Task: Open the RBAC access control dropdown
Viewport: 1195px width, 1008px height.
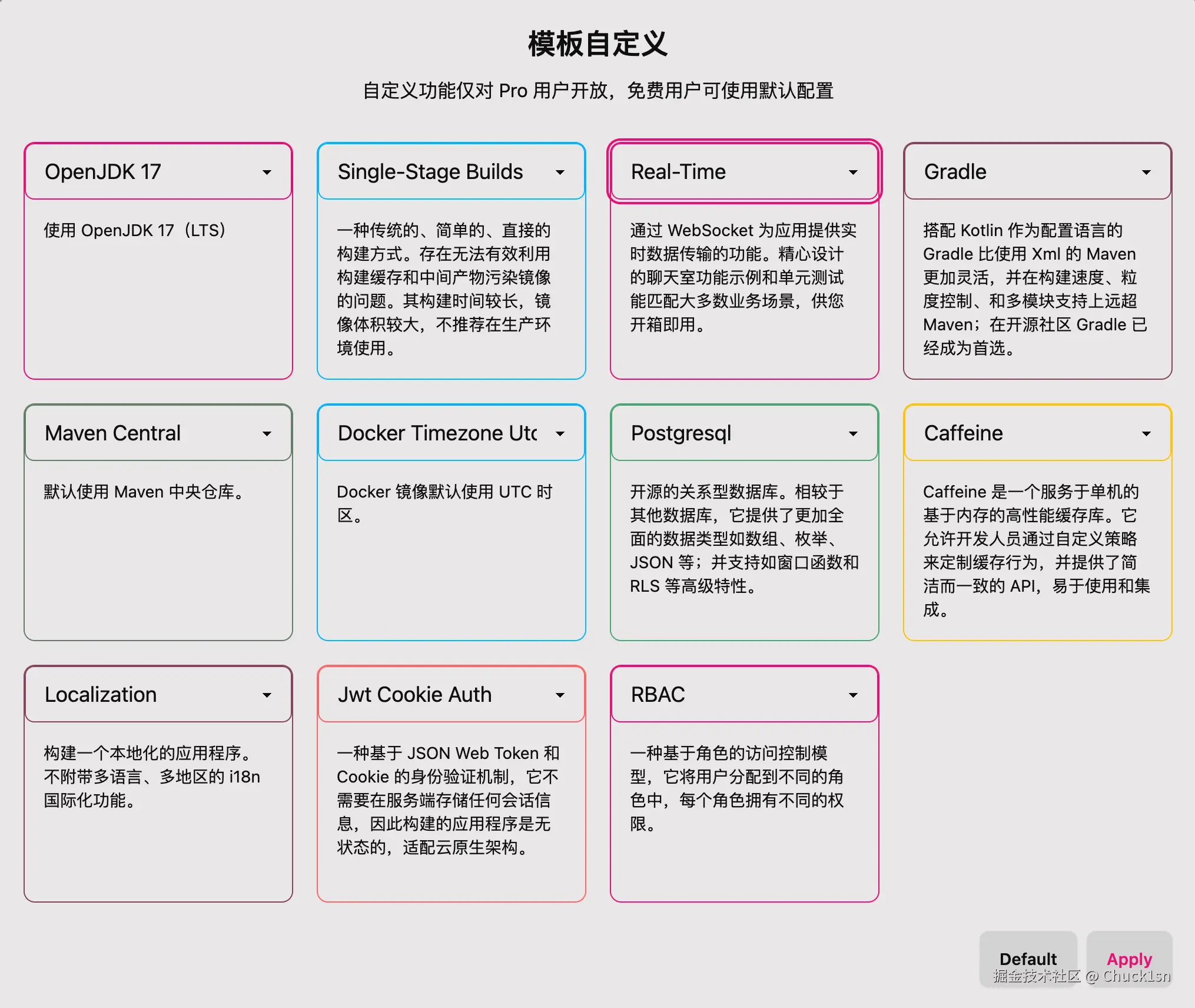Action: click(x=853, y=695)
